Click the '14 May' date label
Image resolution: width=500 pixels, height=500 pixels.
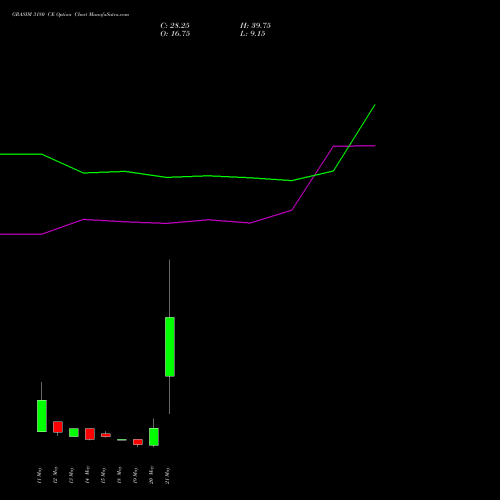click(x=87, y=475)
